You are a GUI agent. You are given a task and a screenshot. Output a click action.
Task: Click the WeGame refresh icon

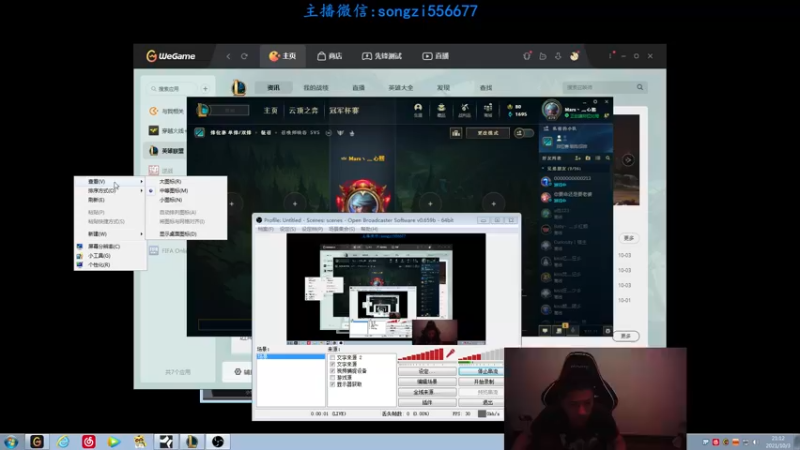click(x=244, y=56)
